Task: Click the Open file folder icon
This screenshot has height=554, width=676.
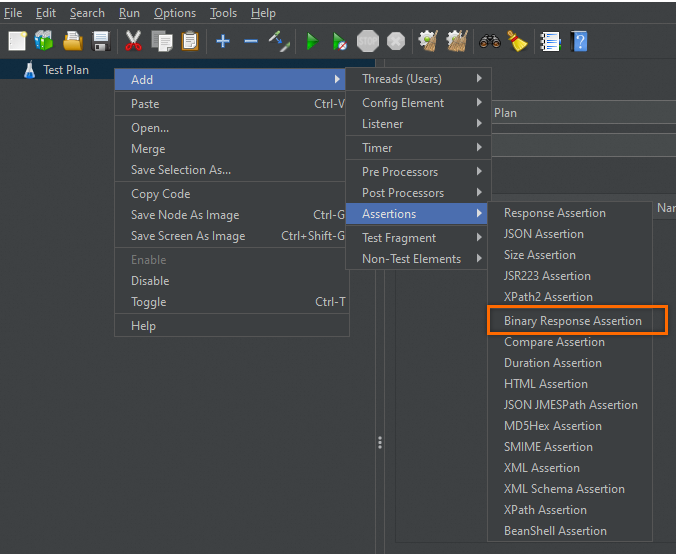Action: point(73,41)
